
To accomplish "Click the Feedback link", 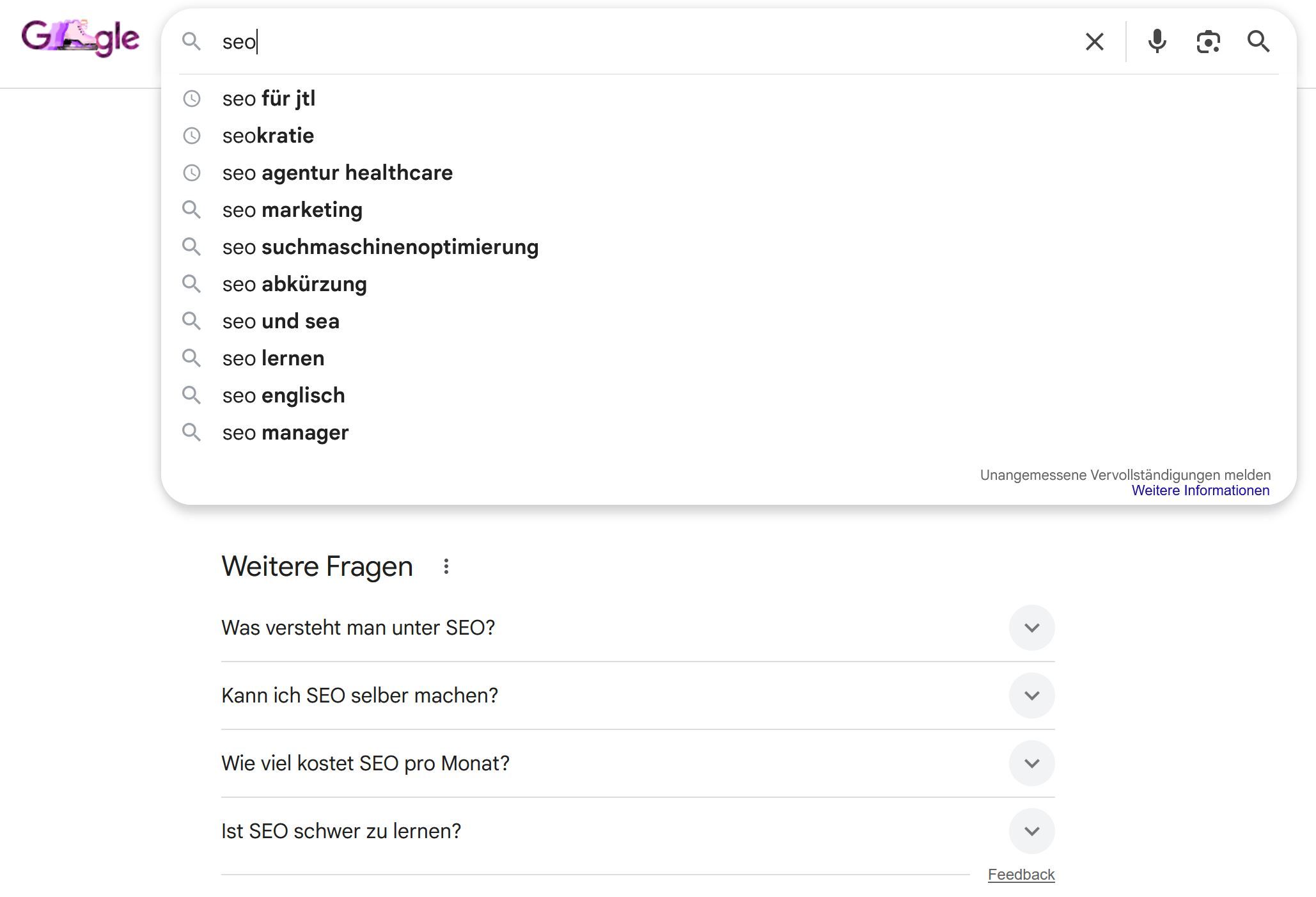I will point(1022,874).
